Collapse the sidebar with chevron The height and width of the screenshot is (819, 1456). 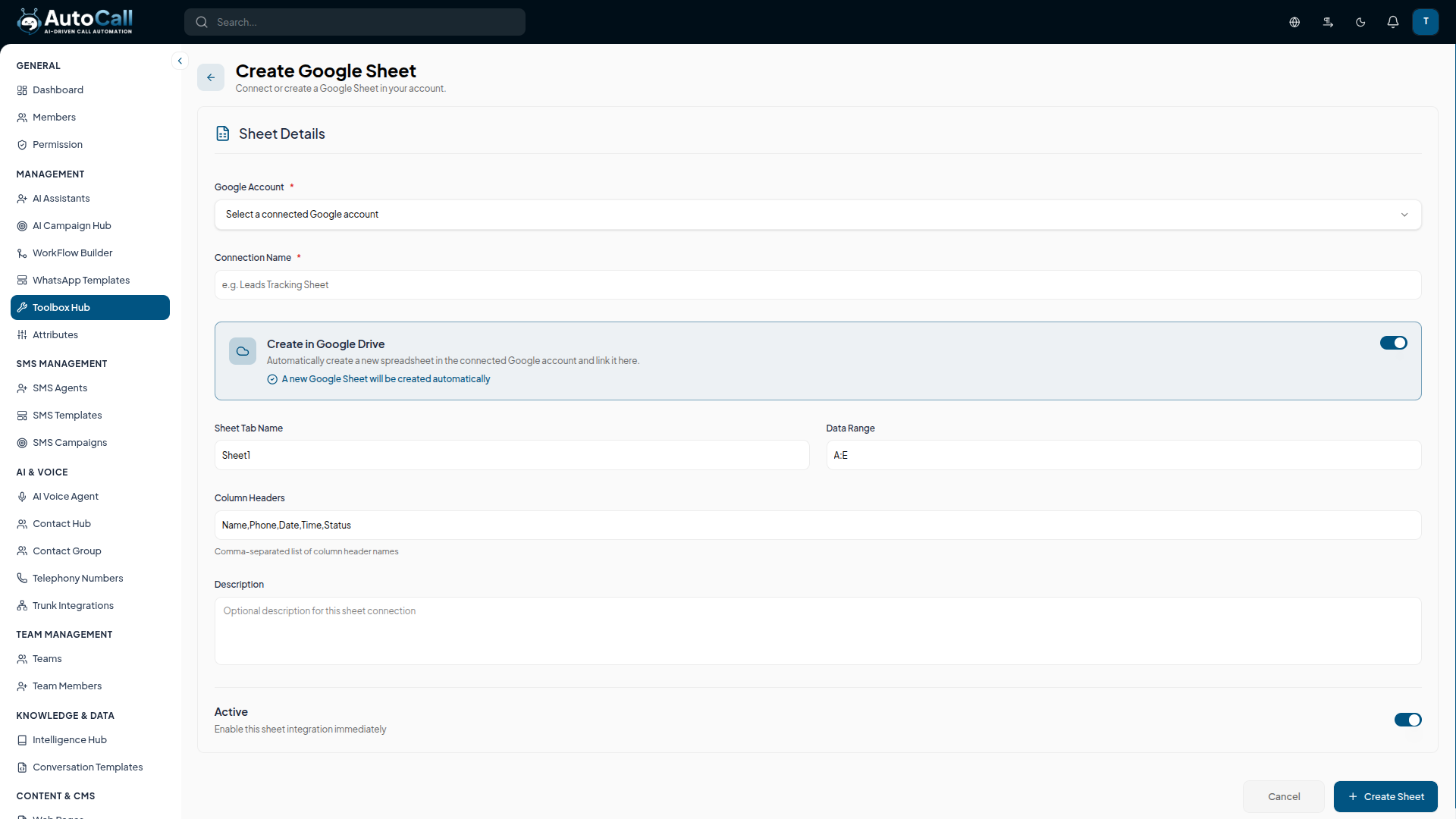click(180, 61)
